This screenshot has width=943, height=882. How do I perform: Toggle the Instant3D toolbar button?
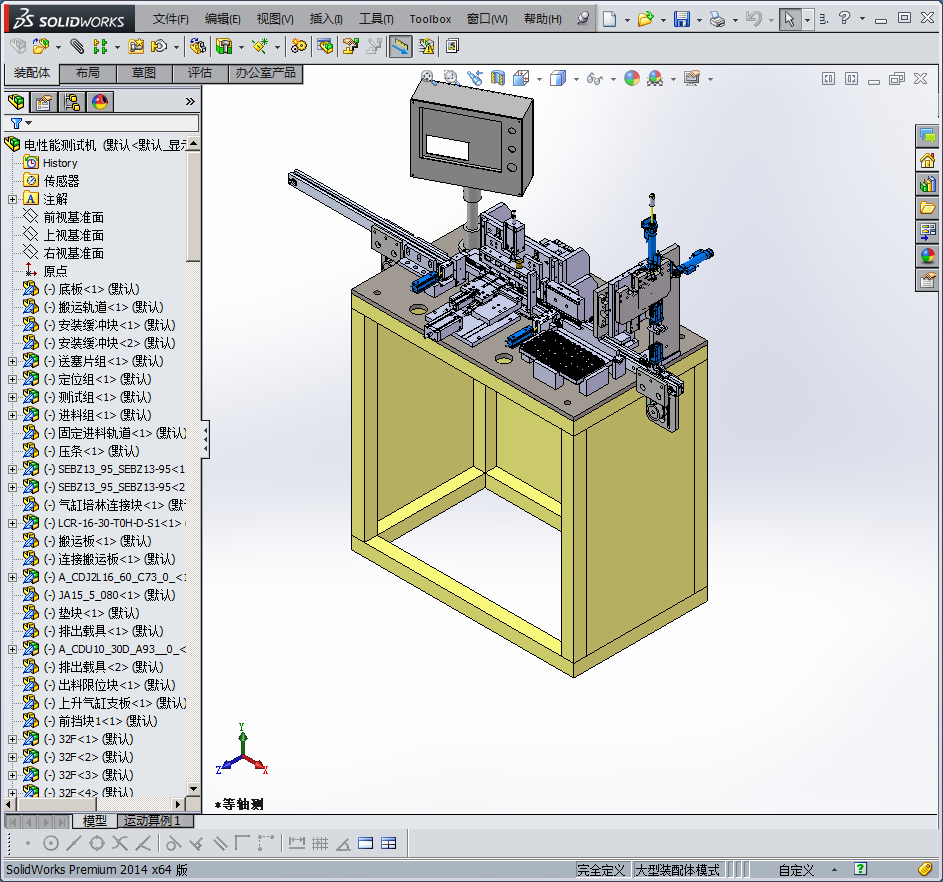click(x=400, y=46)
